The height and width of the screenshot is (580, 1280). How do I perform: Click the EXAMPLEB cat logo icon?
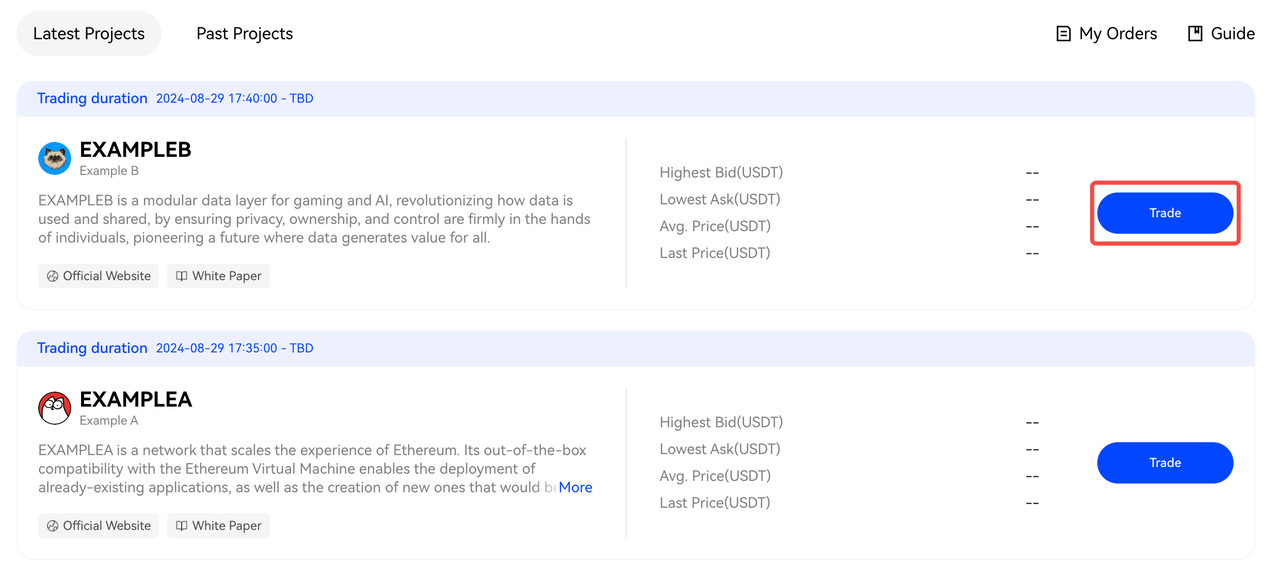coord(54,158)
